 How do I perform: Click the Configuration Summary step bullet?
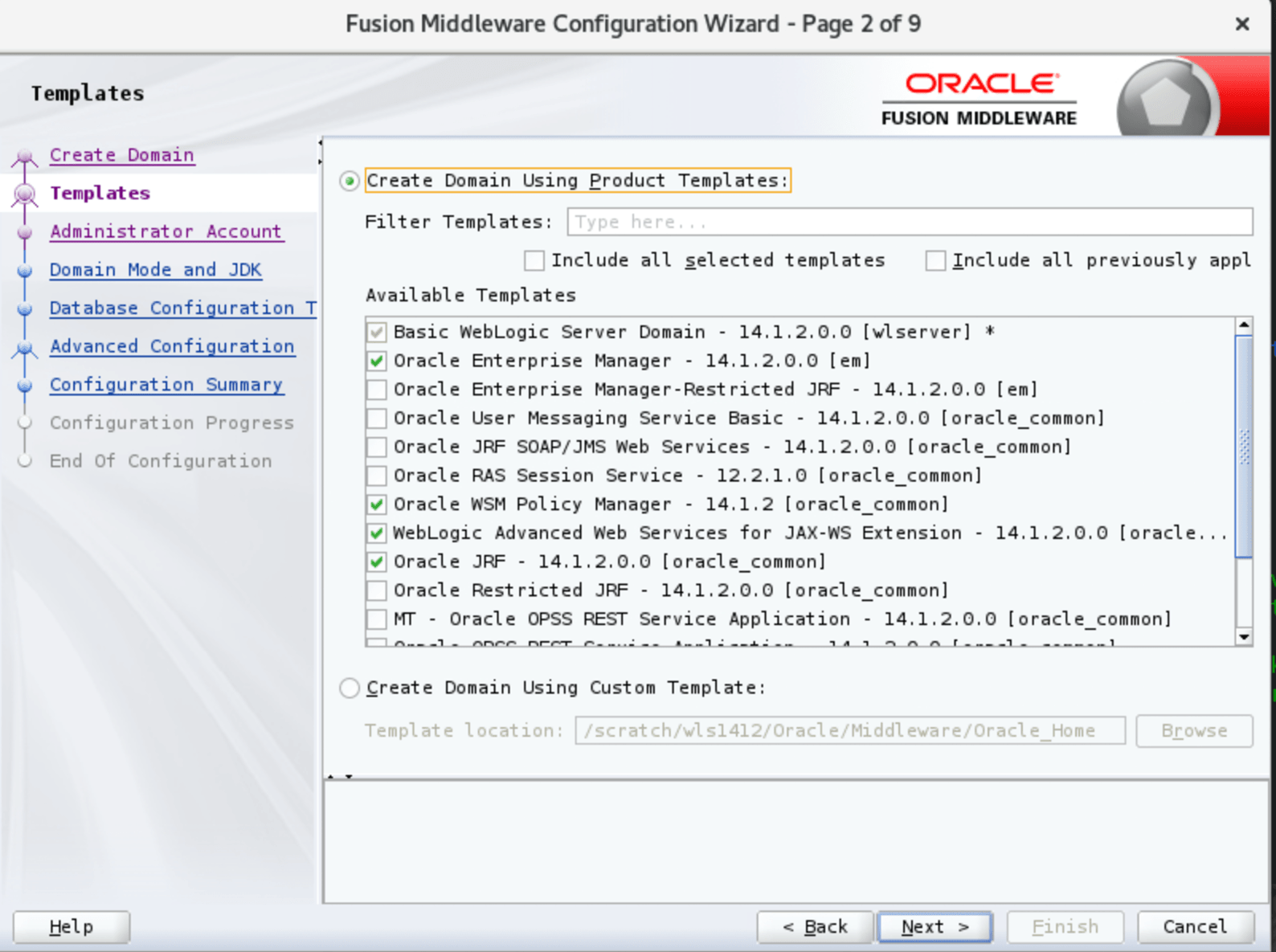(x=25, y=386)
